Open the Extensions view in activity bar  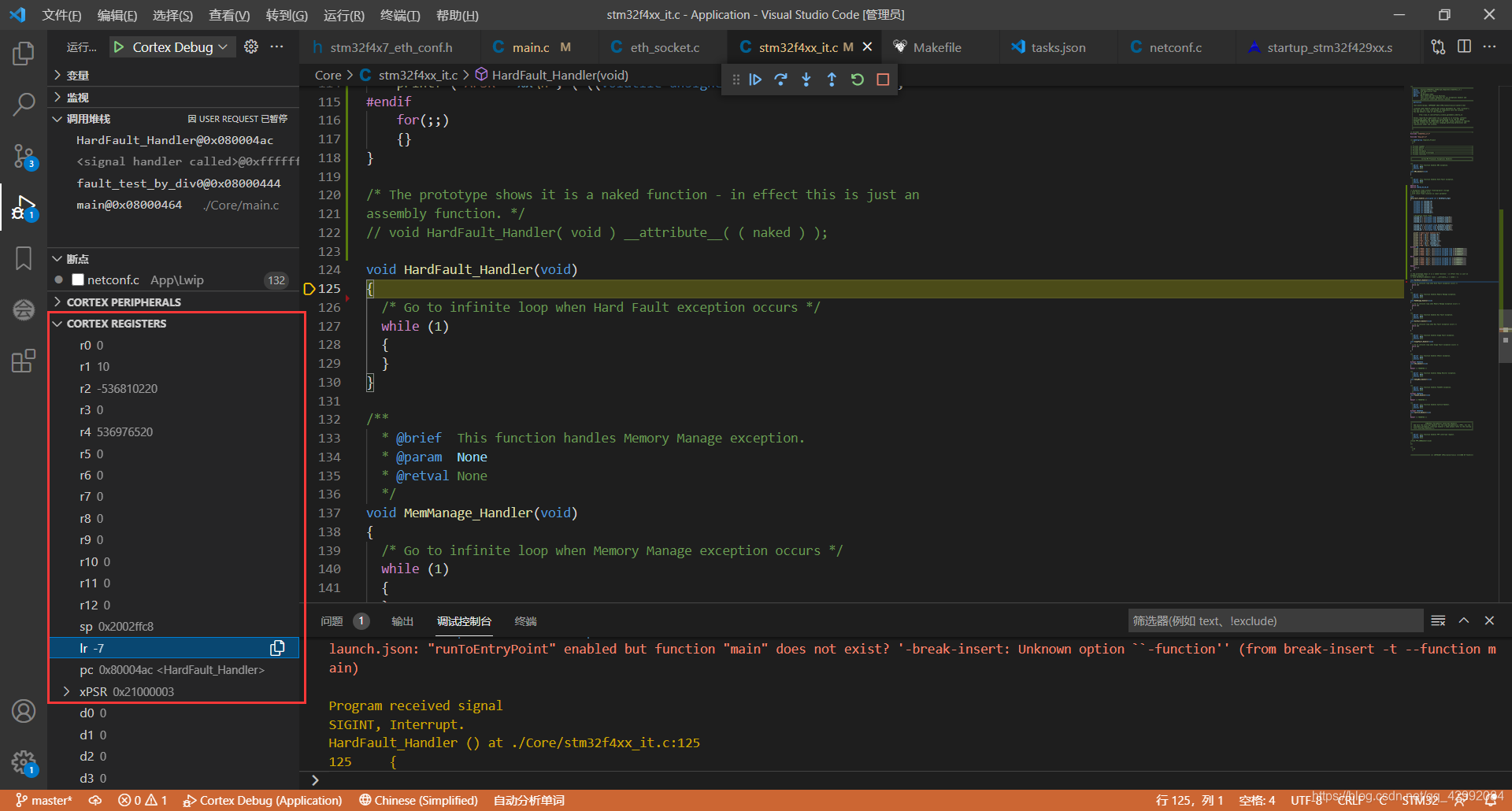[x=24, y=361]
